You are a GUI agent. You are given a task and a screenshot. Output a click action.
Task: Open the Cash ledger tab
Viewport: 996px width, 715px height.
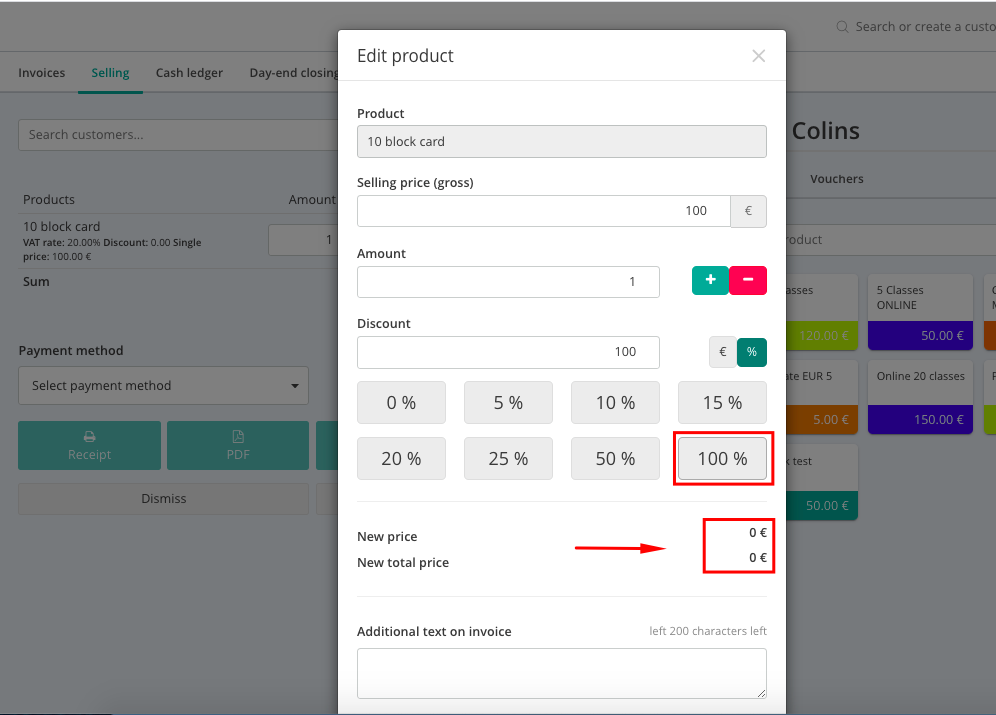click(x=189, y=73)
